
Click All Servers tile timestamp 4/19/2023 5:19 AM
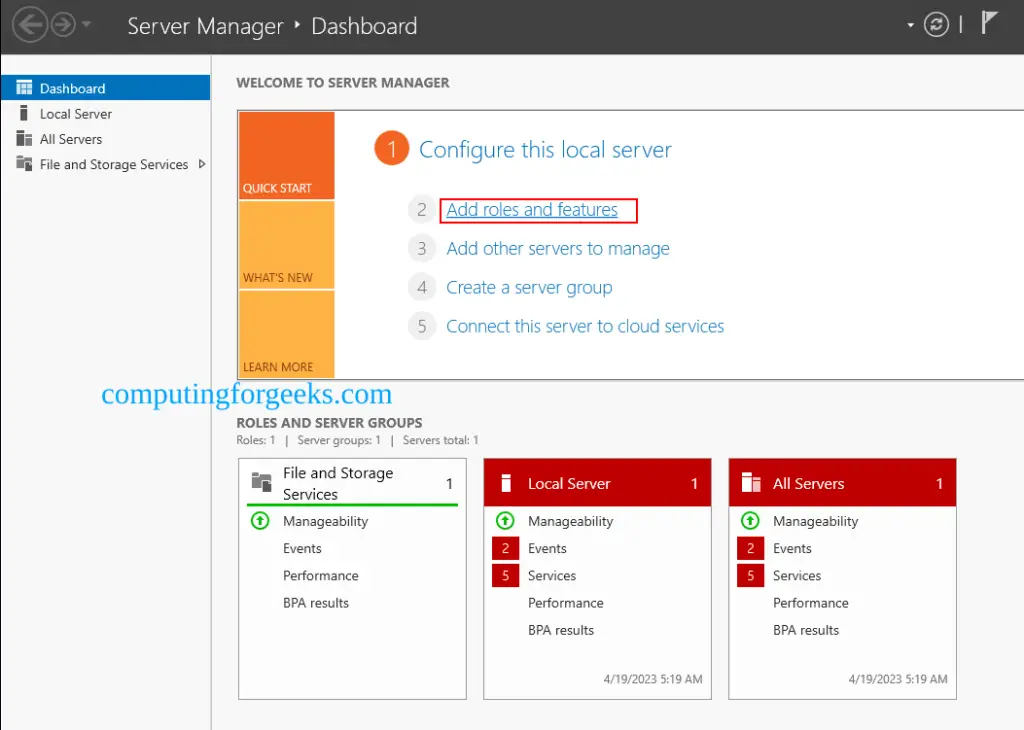pyautogui.click(x=898, y=679)
